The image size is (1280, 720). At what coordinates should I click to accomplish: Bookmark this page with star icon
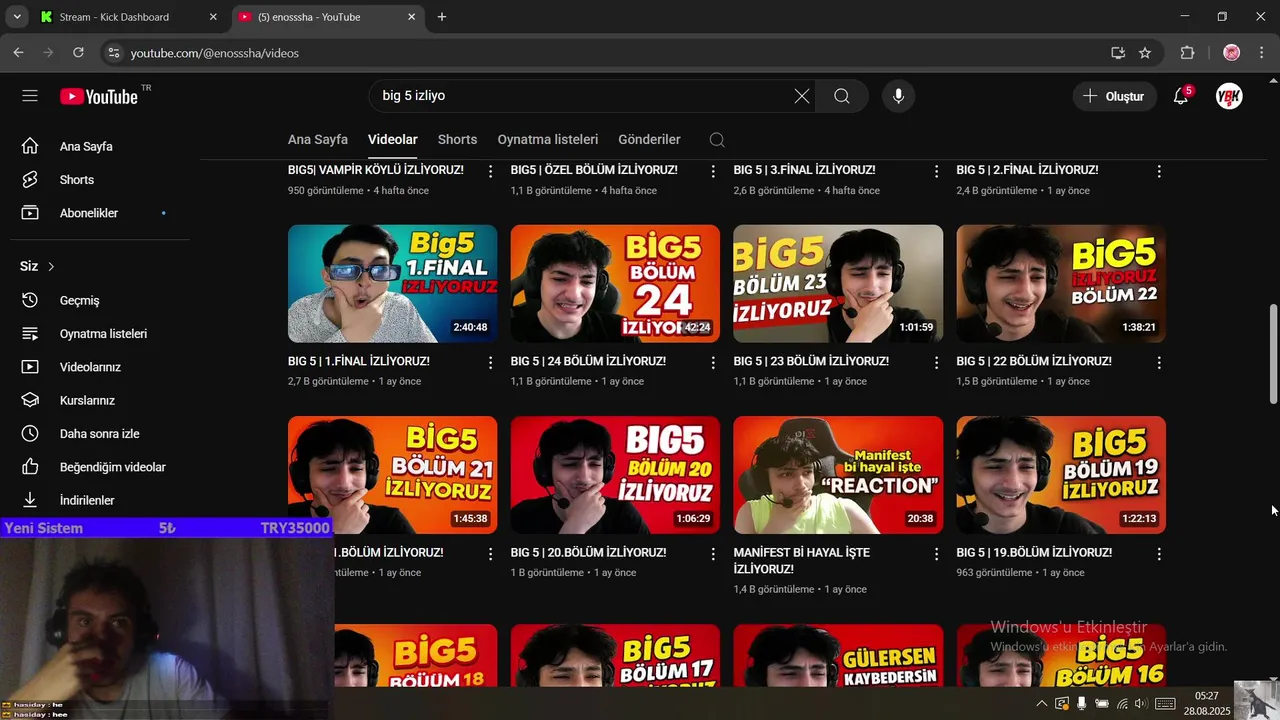[1145, 53]
